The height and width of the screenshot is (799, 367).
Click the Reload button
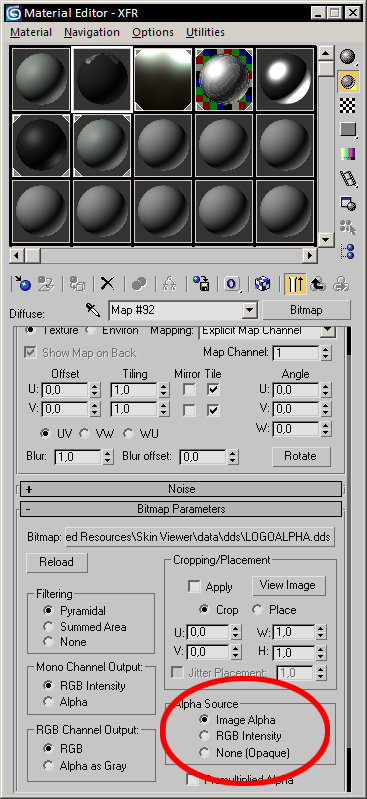coord(57,562)
